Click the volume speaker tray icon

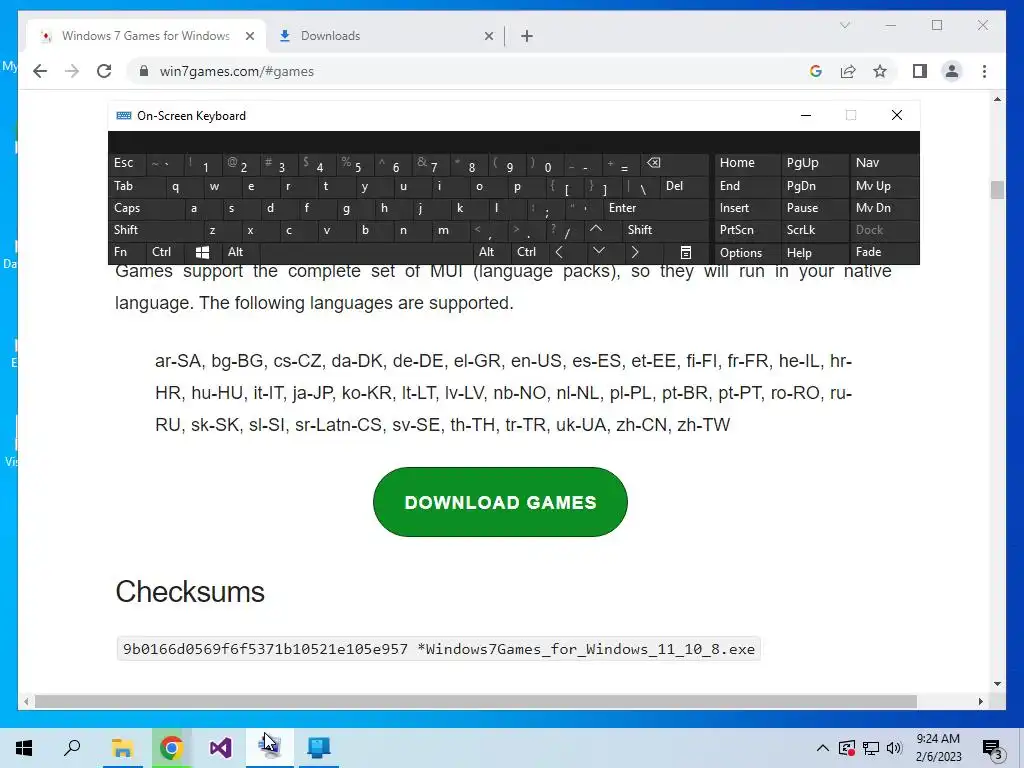pos(895,748)
